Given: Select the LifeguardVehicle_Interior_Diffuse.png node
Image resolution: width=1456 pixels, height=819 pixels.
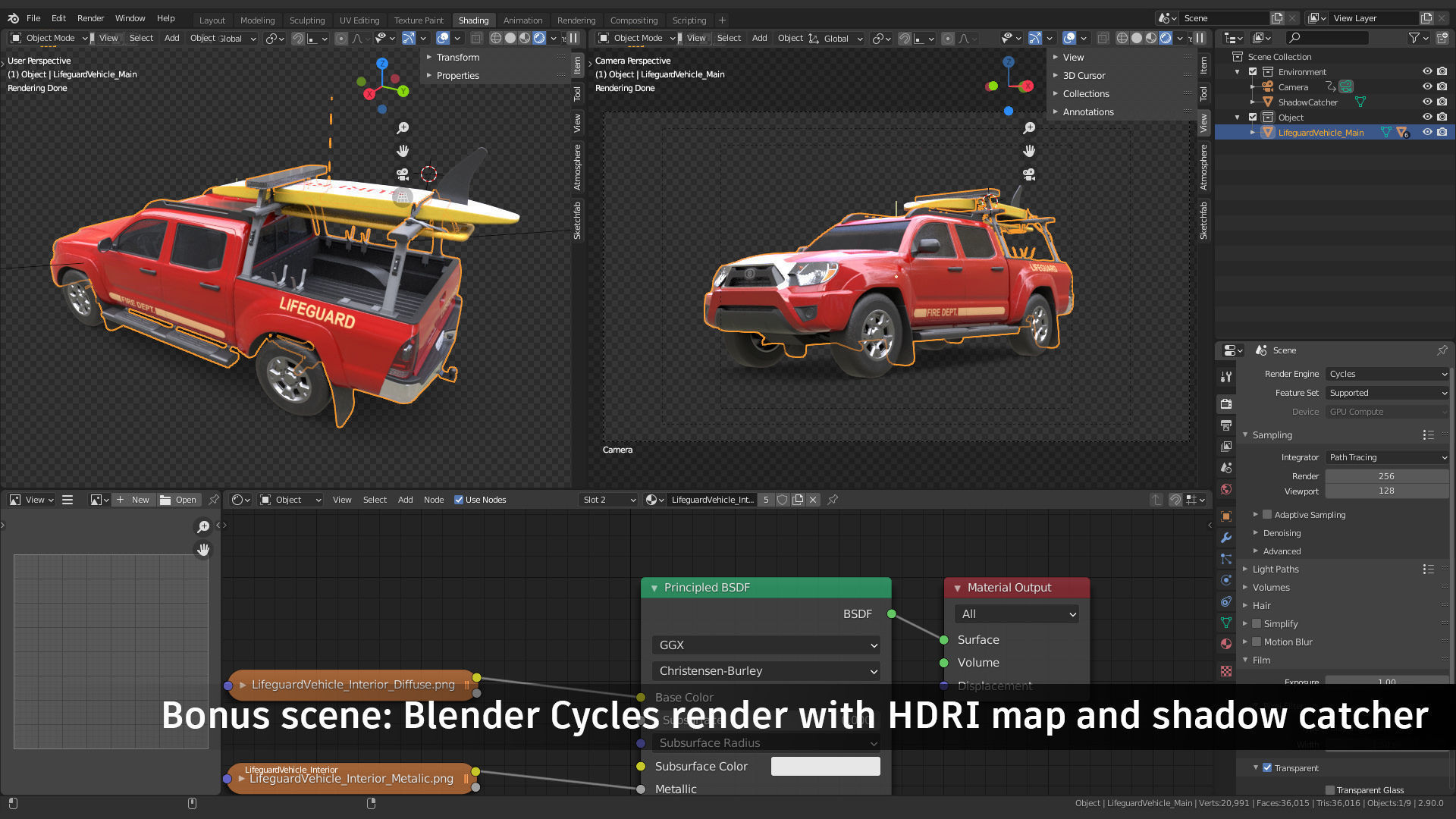Looking at the screenshot, I should point(353,685).
